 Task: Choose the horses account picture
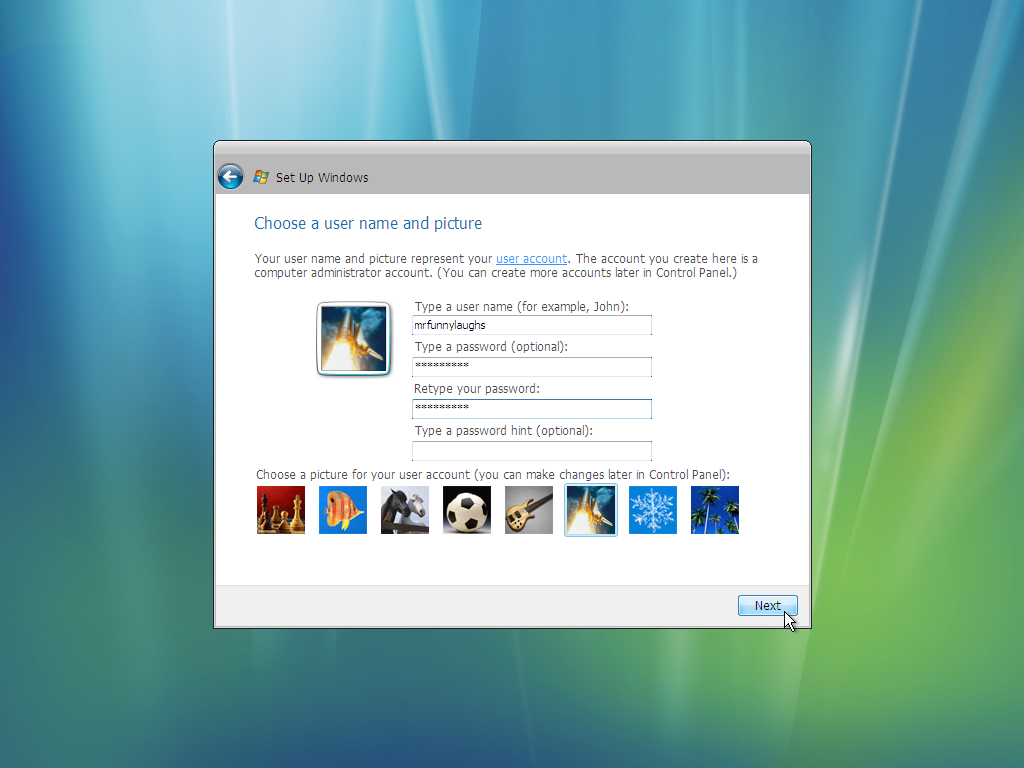[x=405, y=510]
